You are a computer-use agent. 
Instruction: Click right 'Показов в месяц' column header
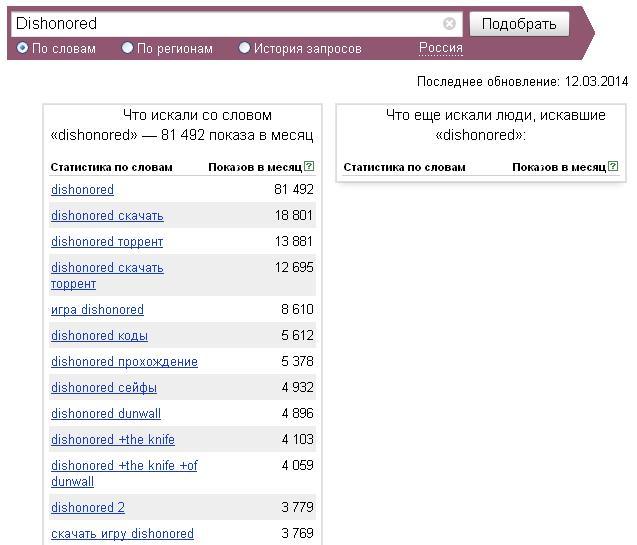coord(559,167)
